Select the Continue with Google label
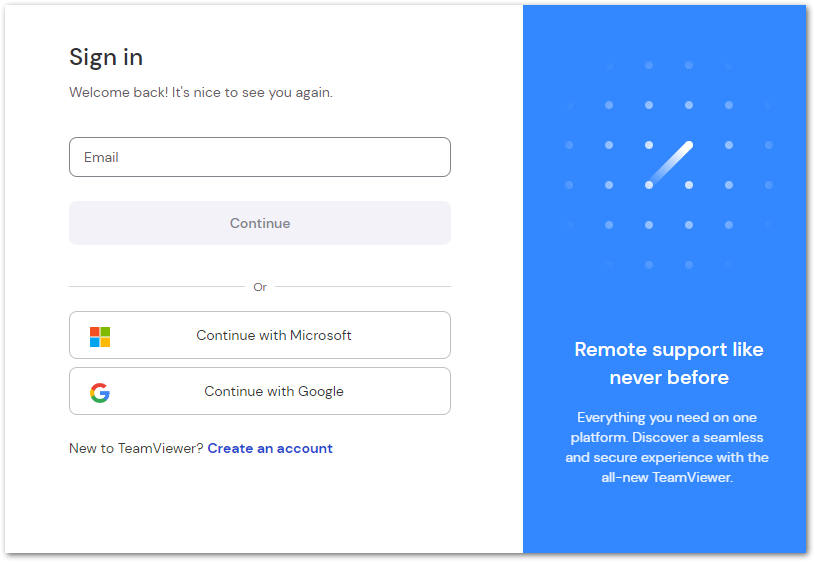The image size is (815, 562). point(273,392)
